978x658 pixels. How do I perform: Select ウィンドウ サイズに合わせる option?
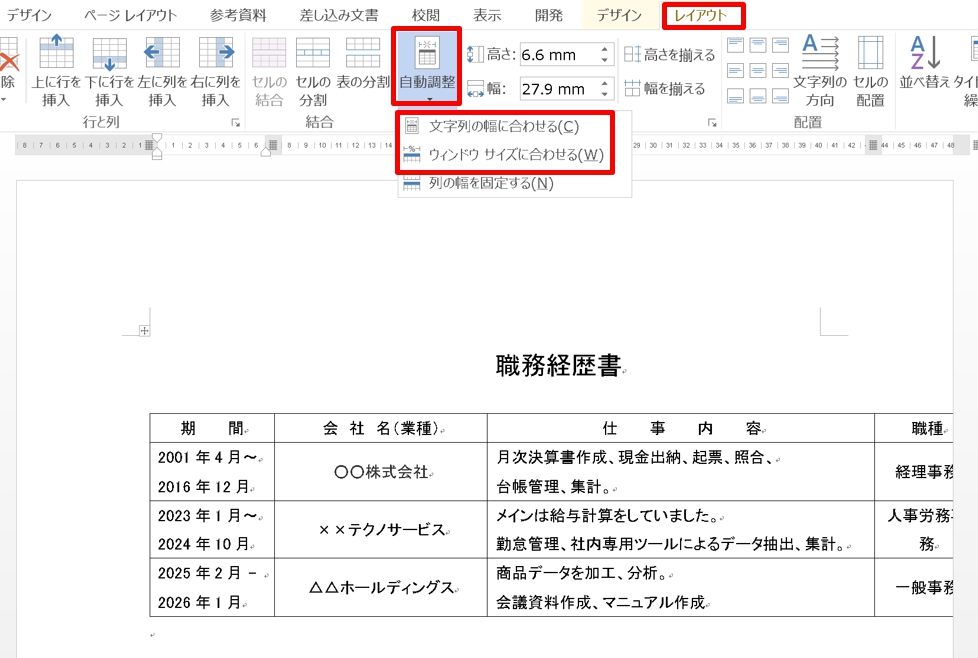click(x=516, y=155)
